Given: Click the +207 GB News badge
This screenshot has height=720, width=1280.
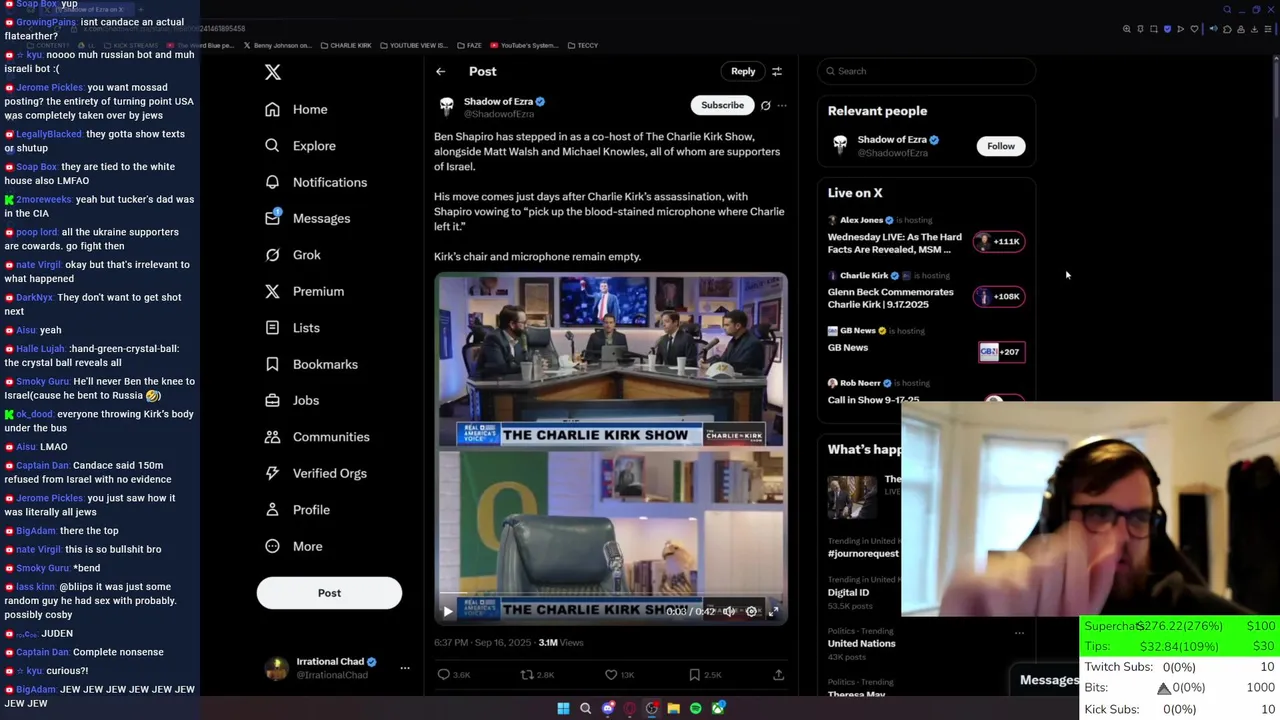Looking at the screenshot, I should [1000, 352].
